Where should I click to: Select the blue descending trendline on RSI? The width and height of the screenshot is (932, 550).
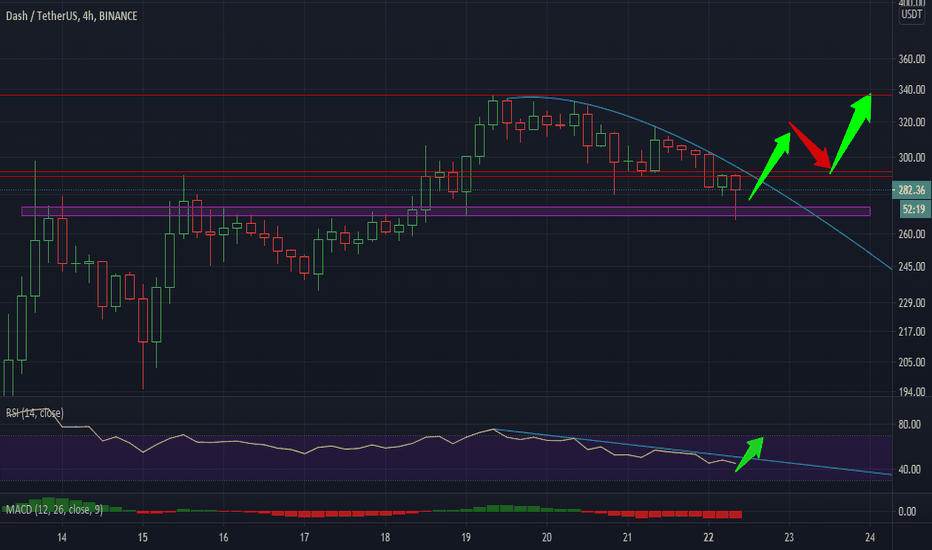pos(692,452)
